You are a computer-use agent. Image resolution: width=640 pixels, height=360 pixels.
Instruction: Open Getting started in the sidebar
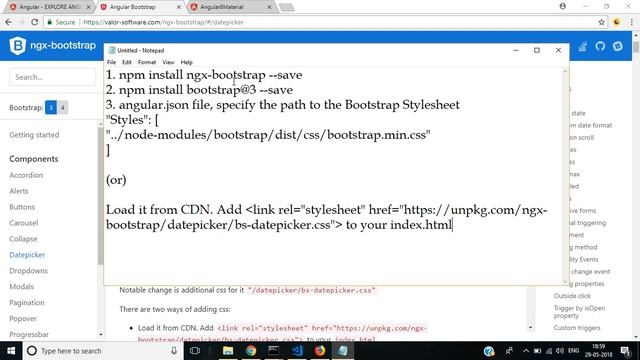pyautogui.click(x=34, y=135)
